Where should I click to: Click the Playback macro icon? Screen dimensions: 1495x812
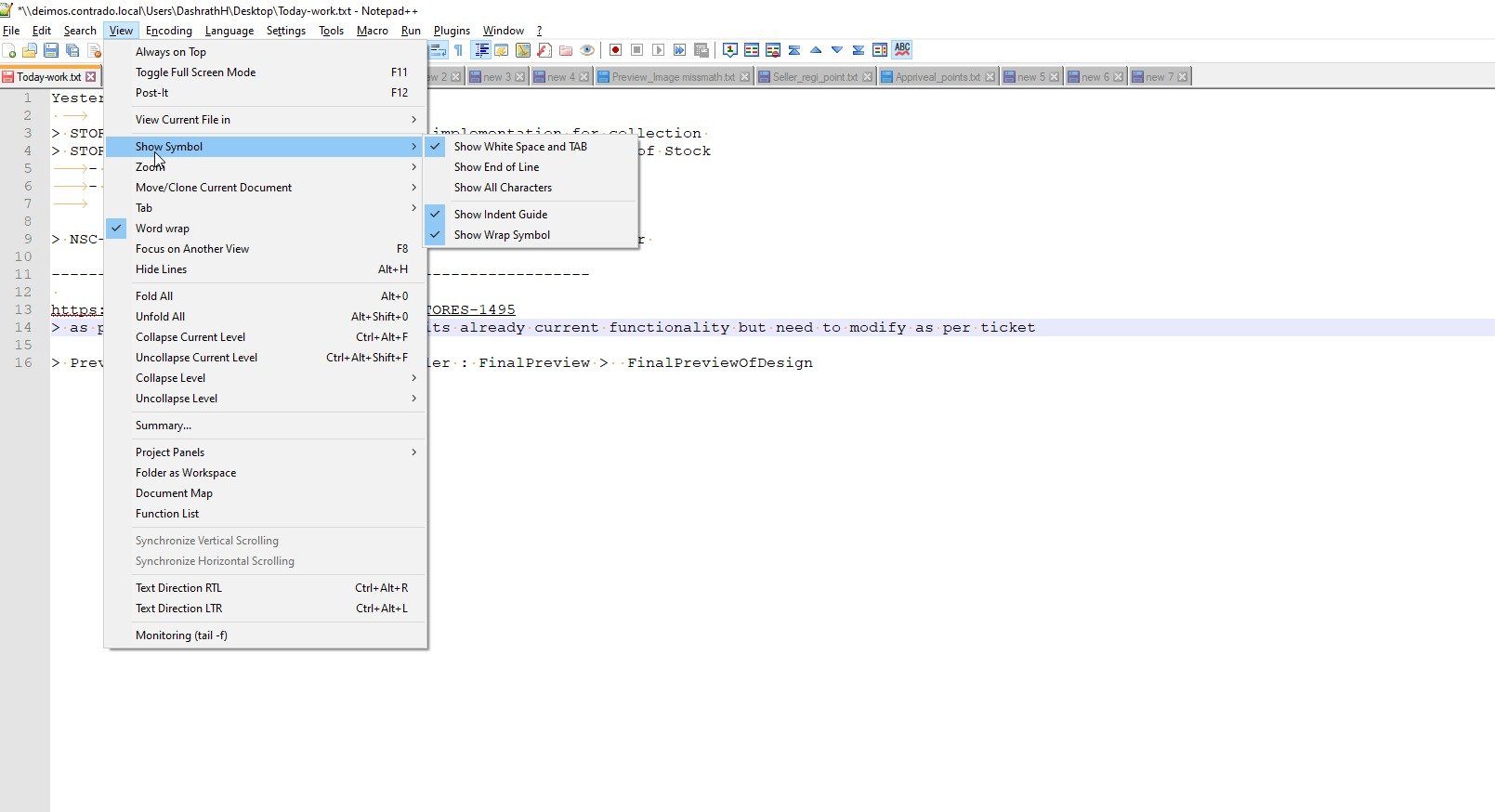coord(658,50)
